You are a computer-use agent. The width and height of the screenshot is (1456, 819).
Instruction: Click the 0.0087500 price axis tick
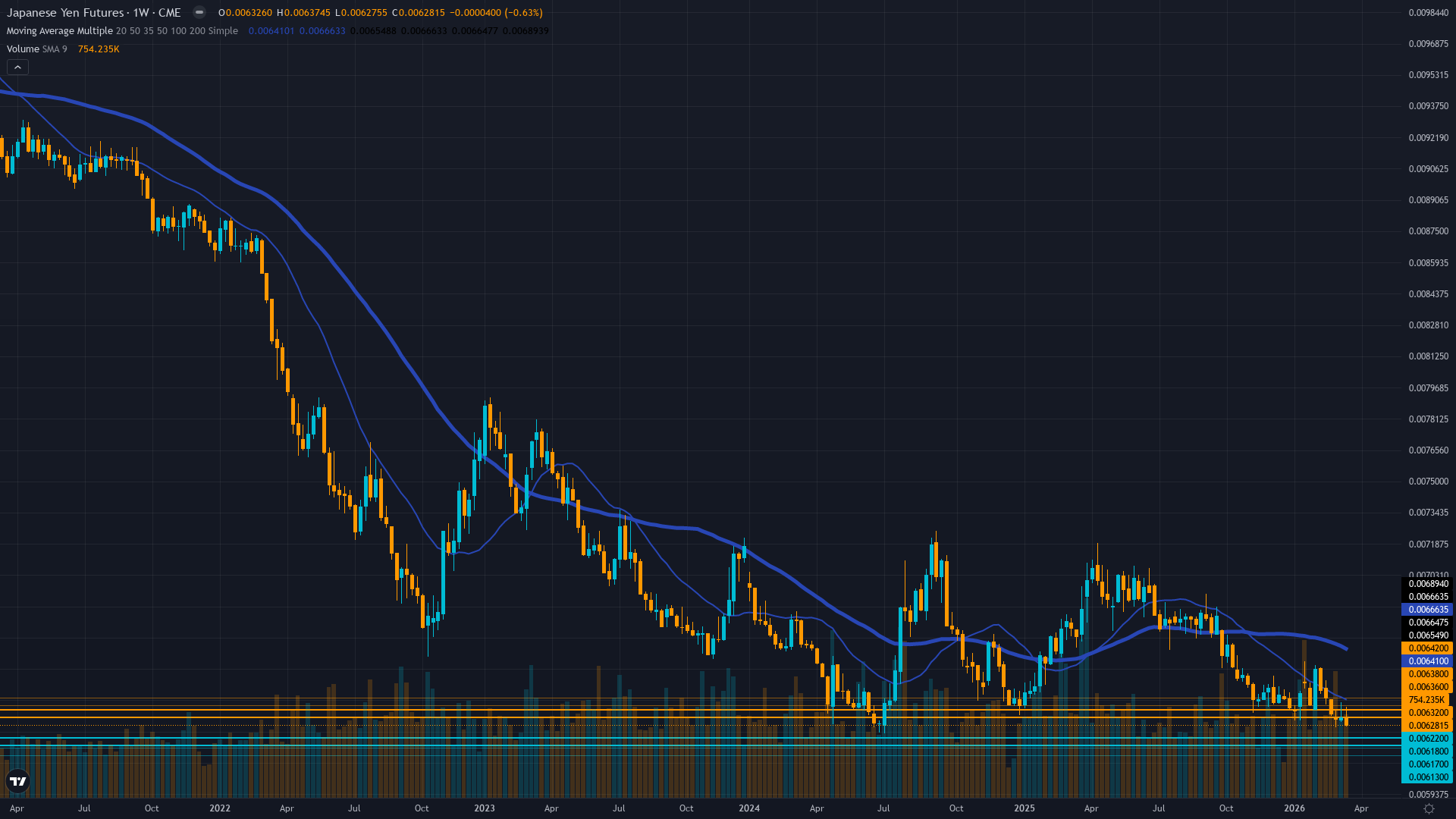[1428, 231]
